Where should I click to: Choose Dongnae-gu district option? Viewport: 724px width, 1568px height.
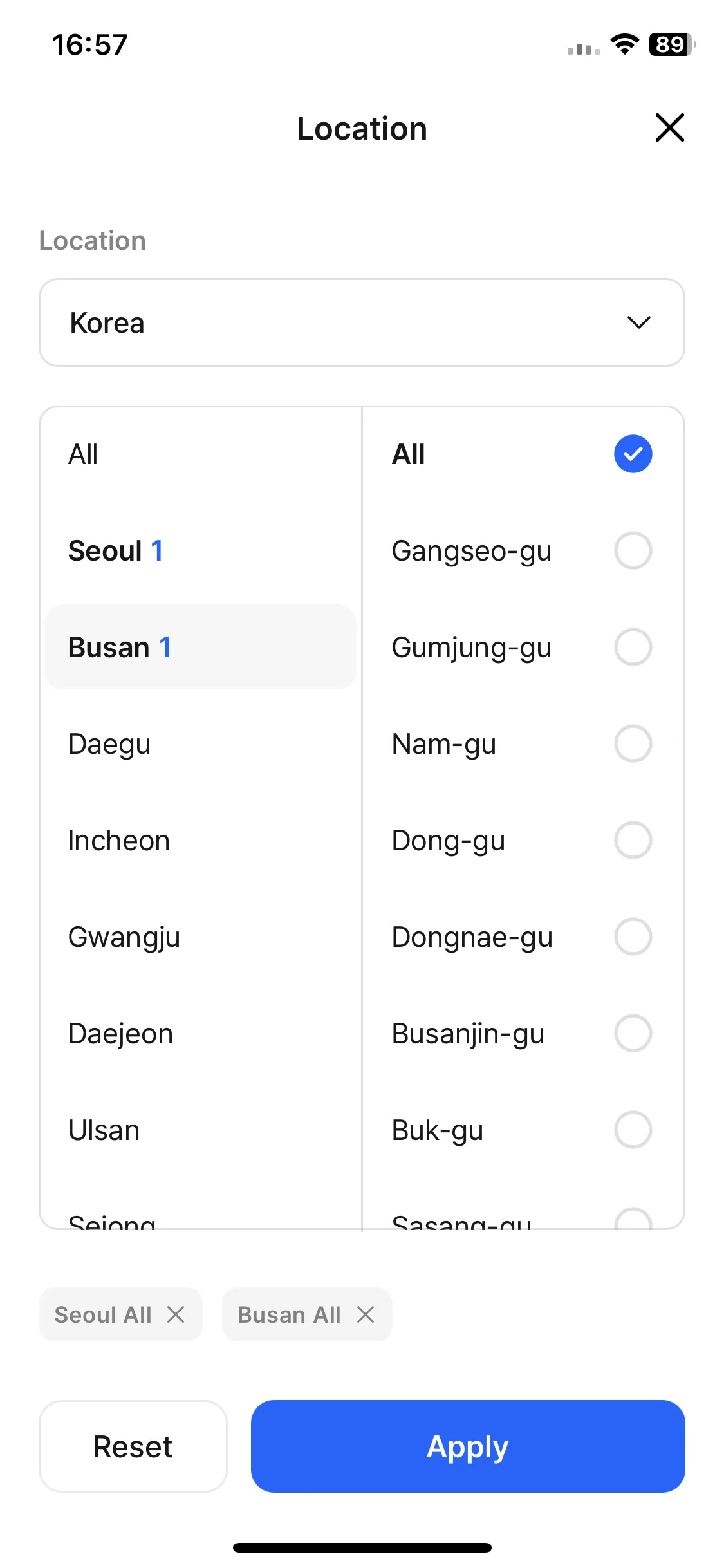[x=523, y=937]
